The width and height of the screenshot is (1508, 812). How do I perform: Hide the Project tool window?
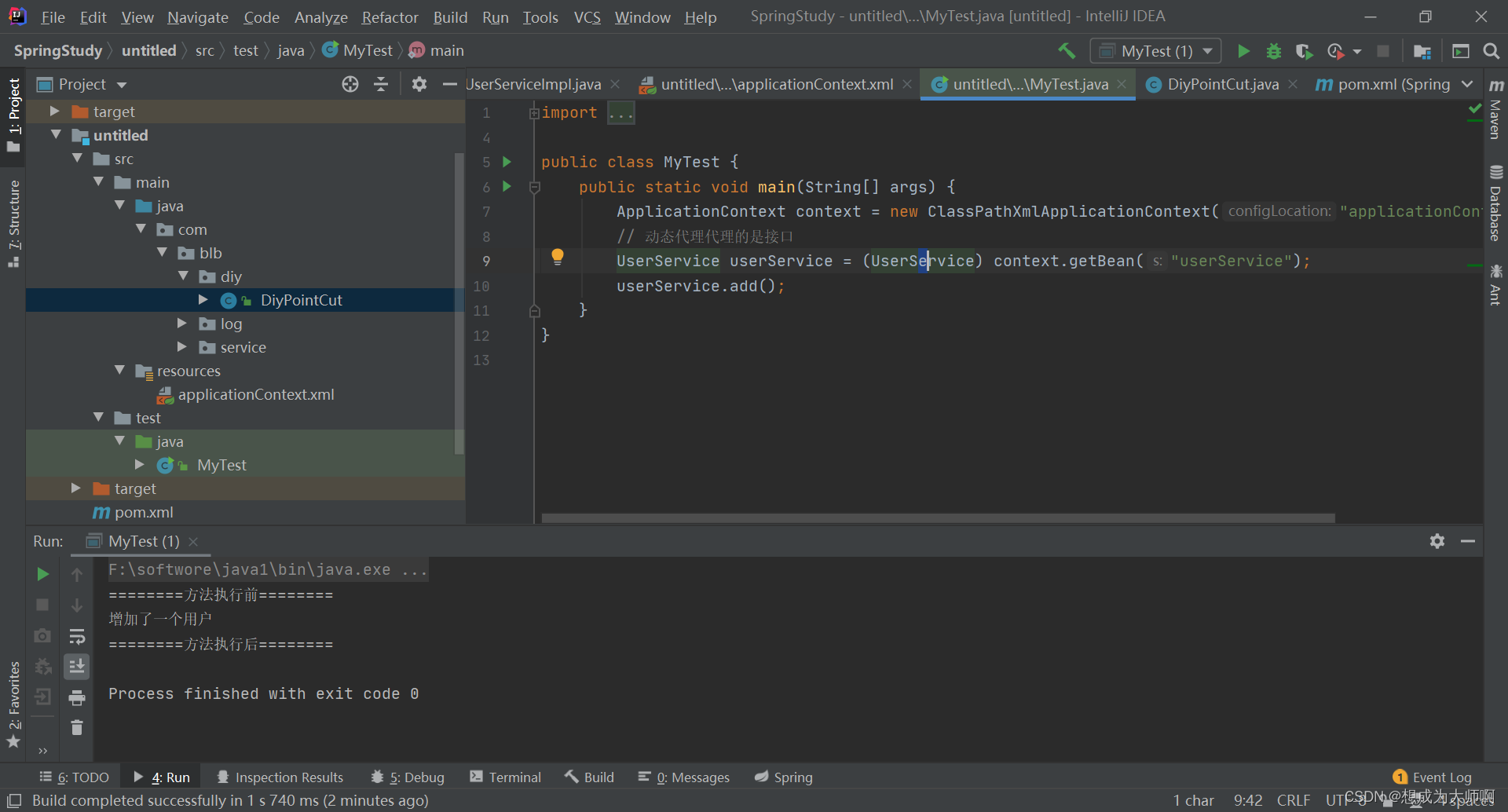(449, 84)
